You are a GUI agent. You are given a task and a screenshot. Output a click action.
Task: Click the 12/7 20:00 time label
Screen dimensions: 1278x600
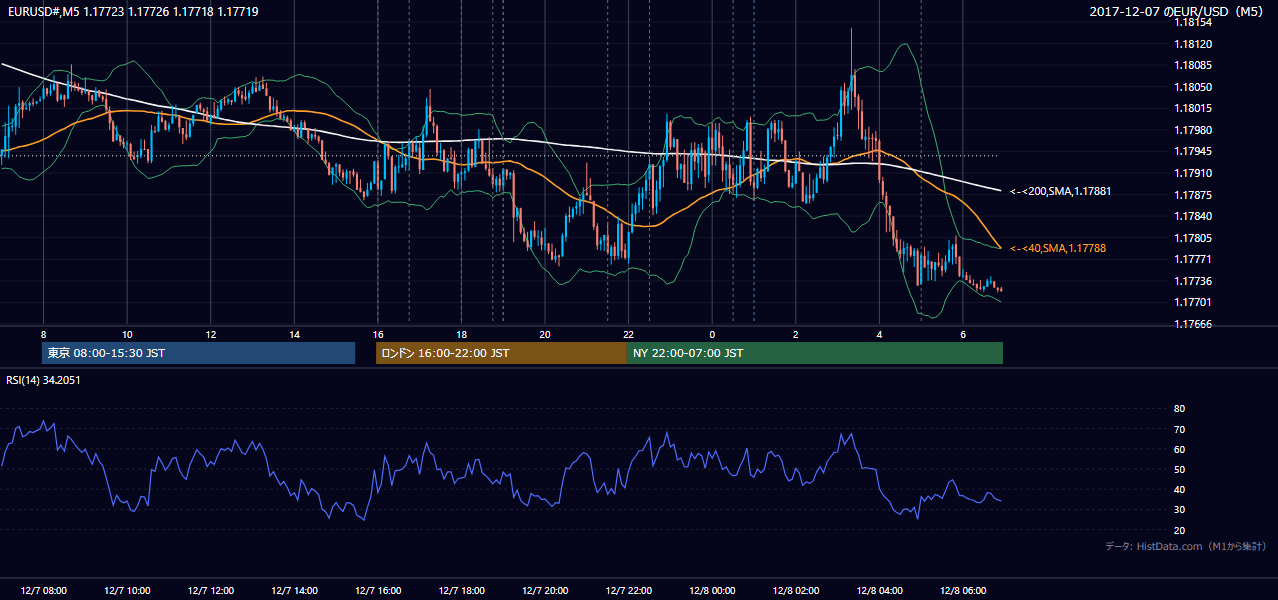click(545, 591)
